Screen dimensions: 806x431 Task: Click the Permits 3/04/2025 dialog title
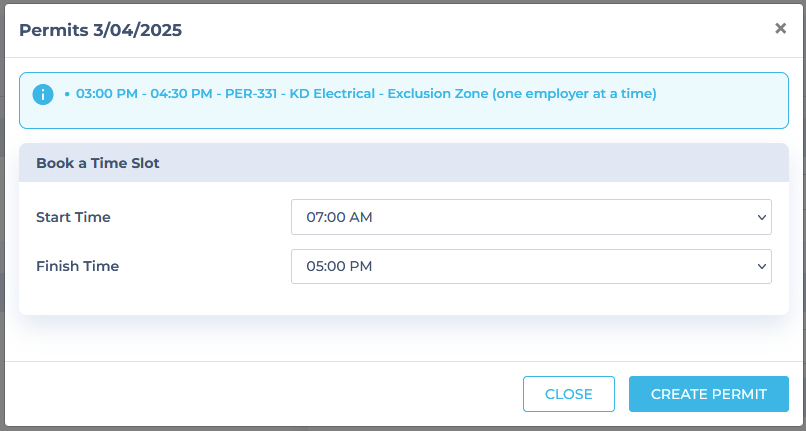coord(100,30)
